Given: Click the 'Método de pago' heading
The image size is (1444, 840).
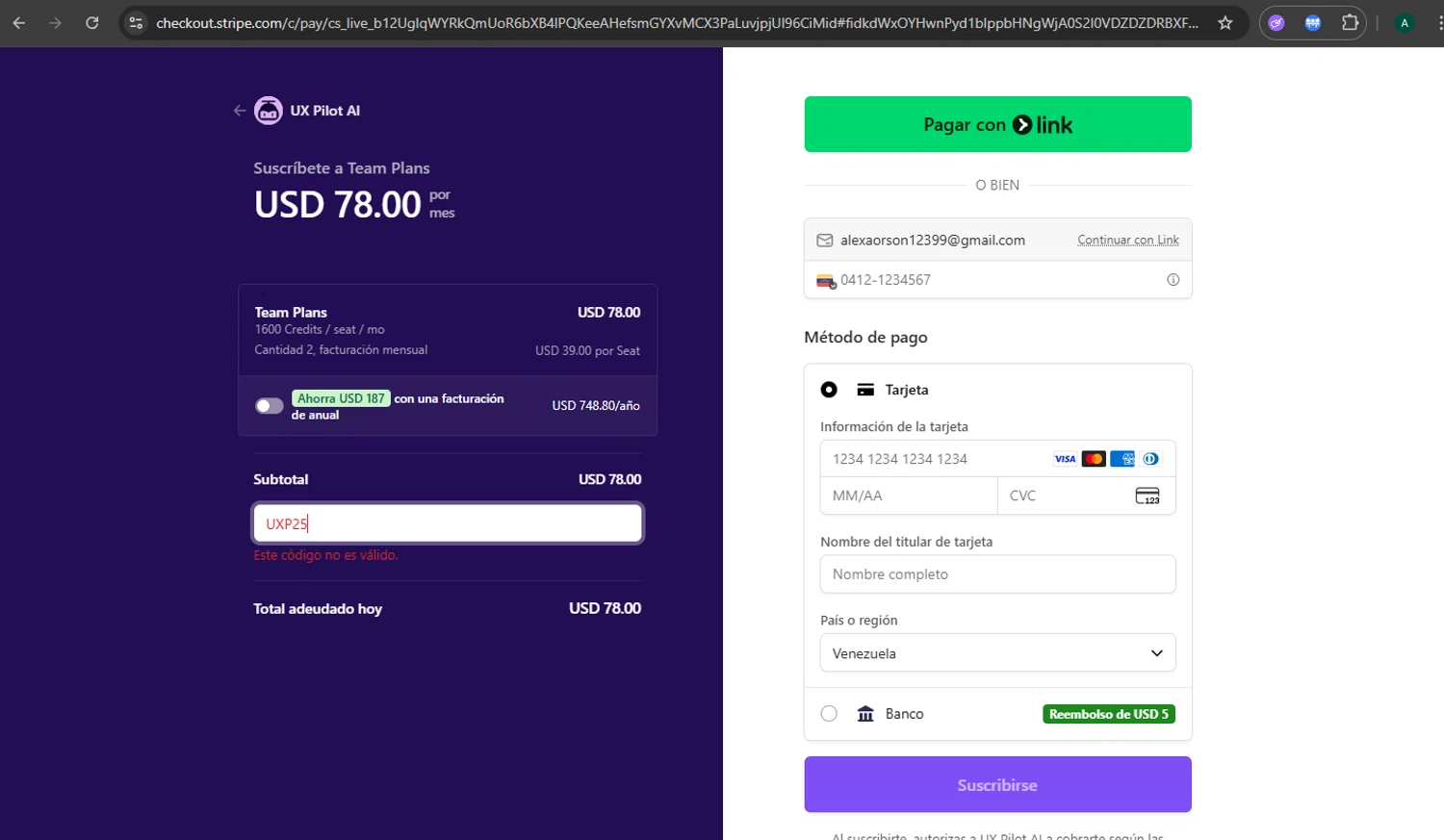Looking at the screenshot, I should (865, 338).
